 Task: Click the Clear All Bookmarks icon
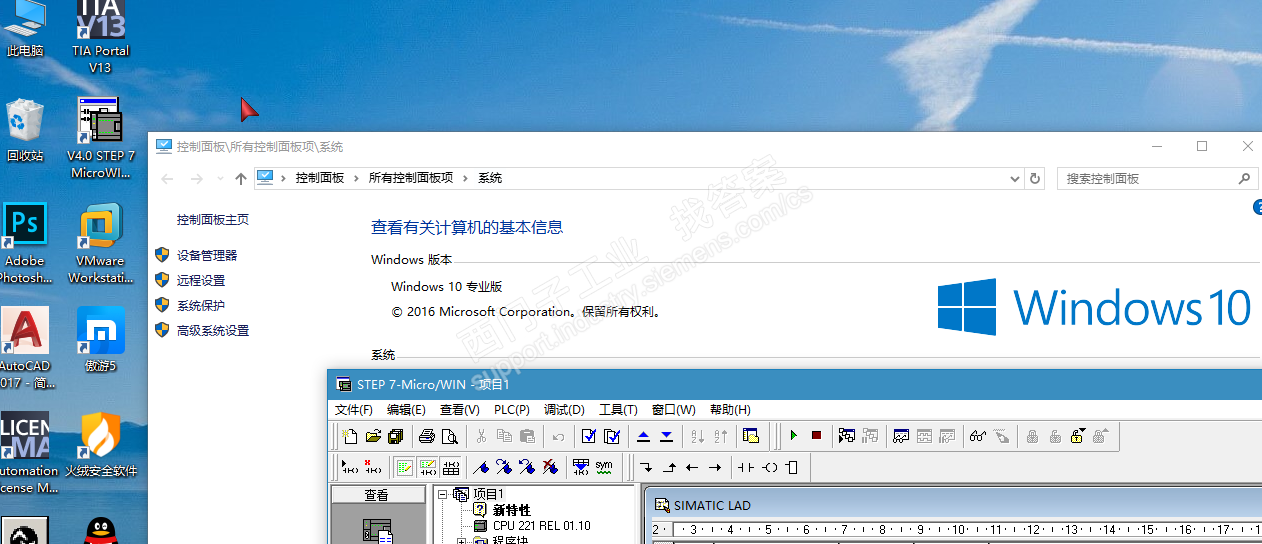550,467
